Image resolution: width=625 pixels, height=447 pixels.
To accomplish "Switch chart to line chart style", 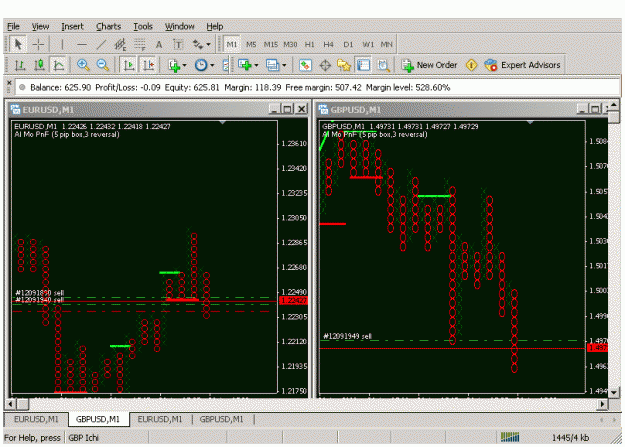I will 59,65.
